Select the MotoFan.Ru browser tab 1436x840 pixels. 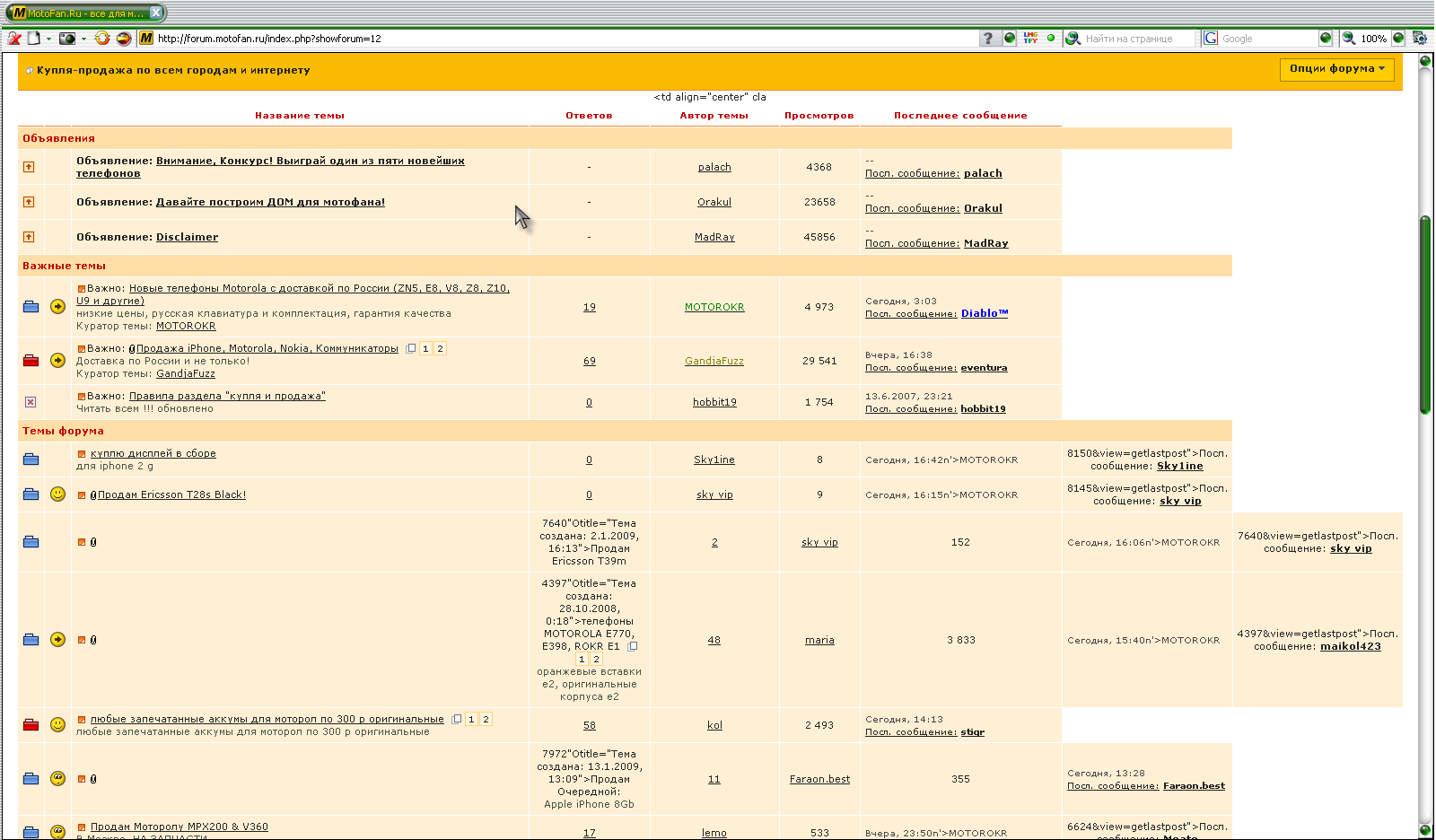[x=85, y=13]
